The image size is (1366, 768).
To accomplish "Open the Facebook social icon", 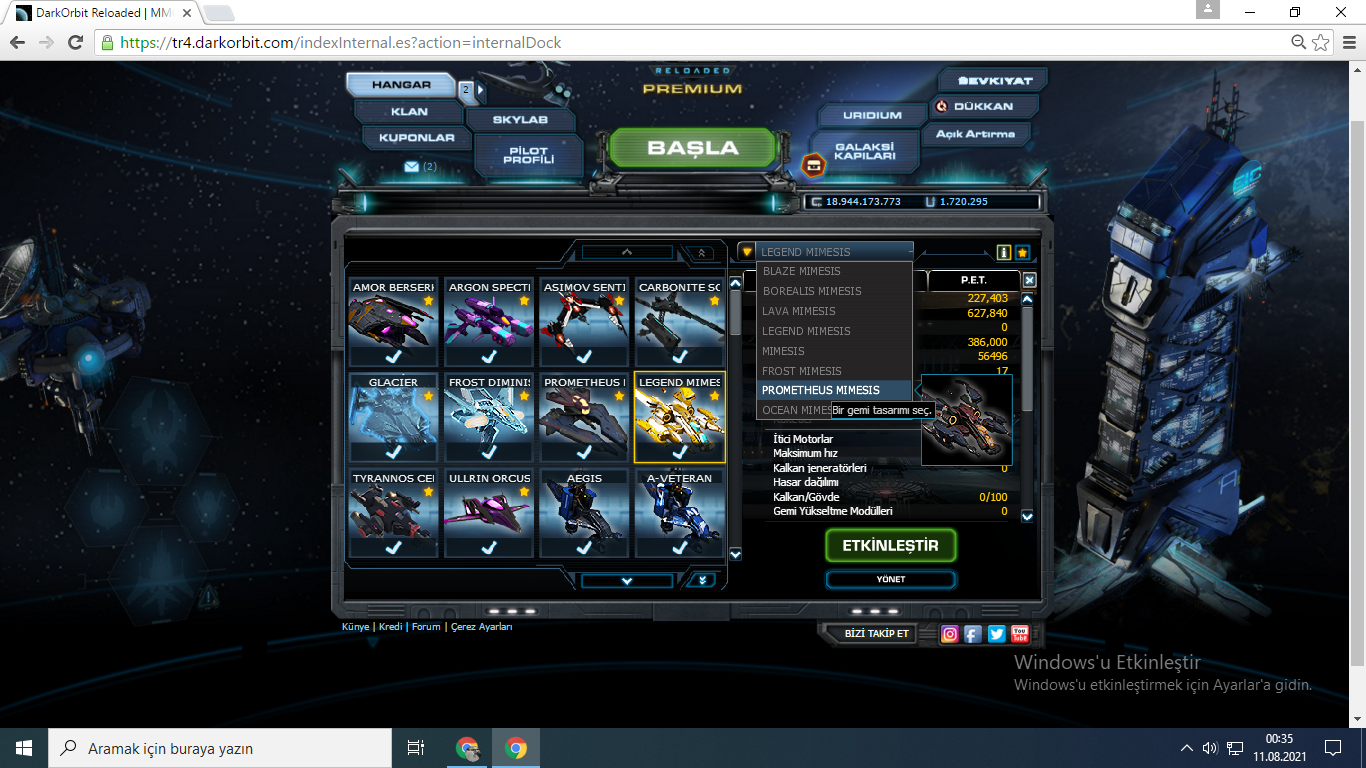I will coord(973,634).
